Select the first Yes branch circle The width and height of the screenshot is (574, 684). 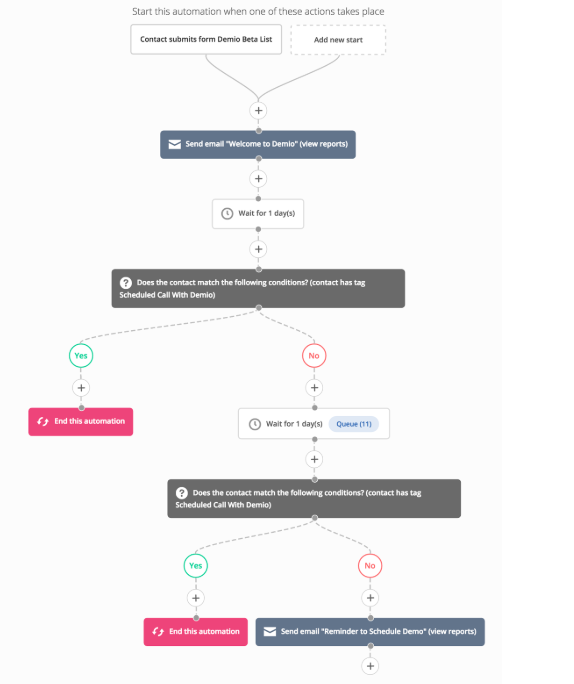tap(81, 356)
